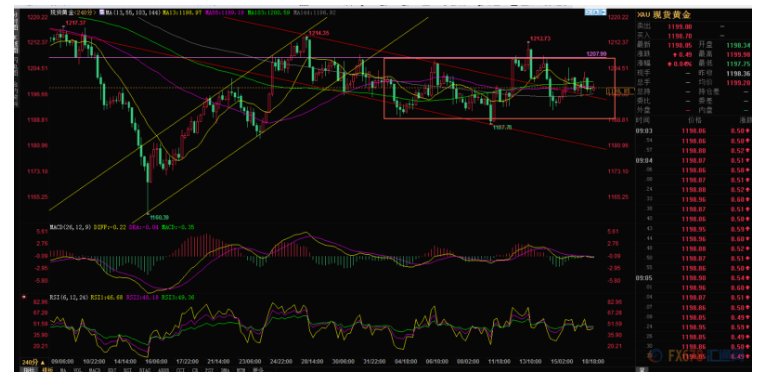Select the CCI indicator tab at bottom
This screenshot has width=765, height=386.
(180, 370)
